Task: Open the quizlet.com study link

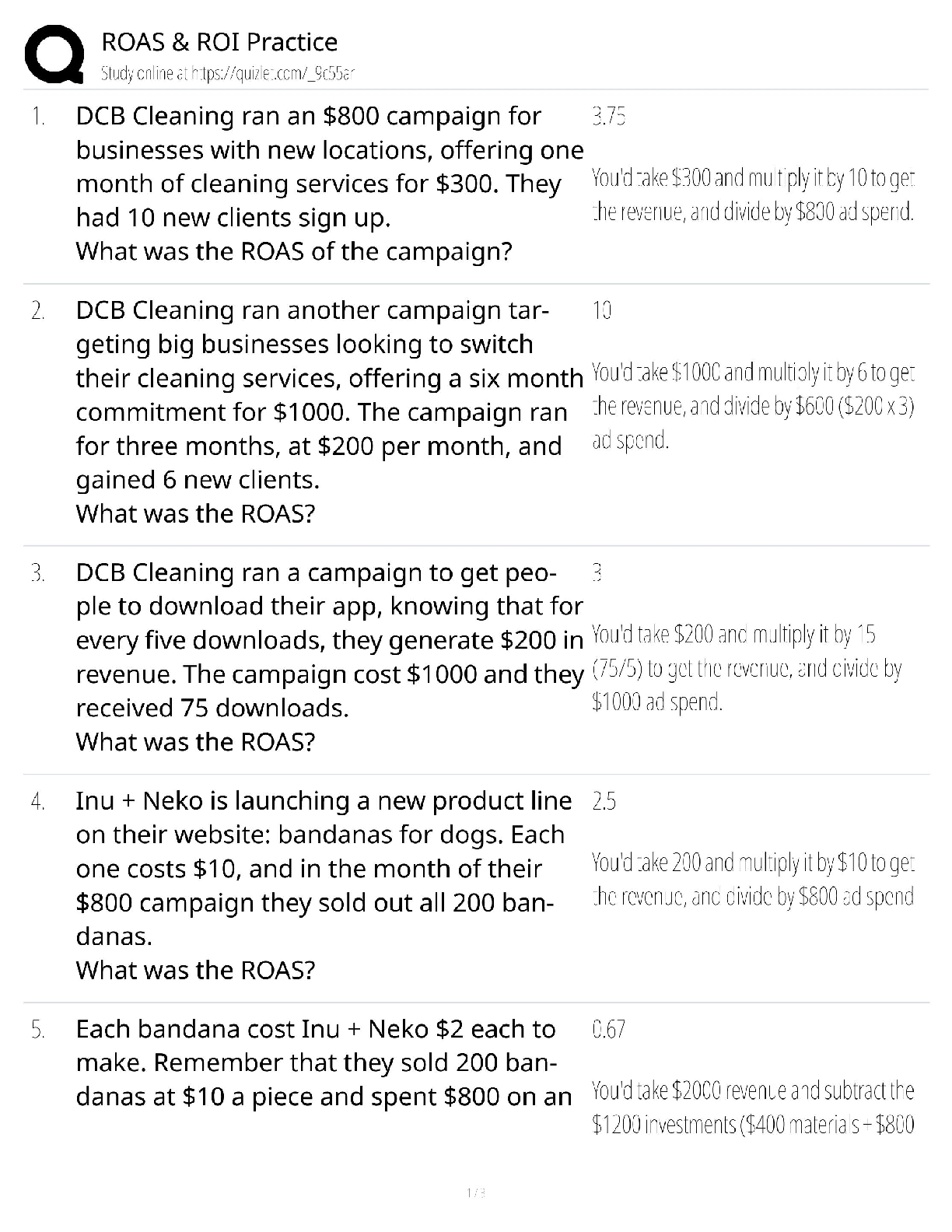Action: (x=228, y=74)
